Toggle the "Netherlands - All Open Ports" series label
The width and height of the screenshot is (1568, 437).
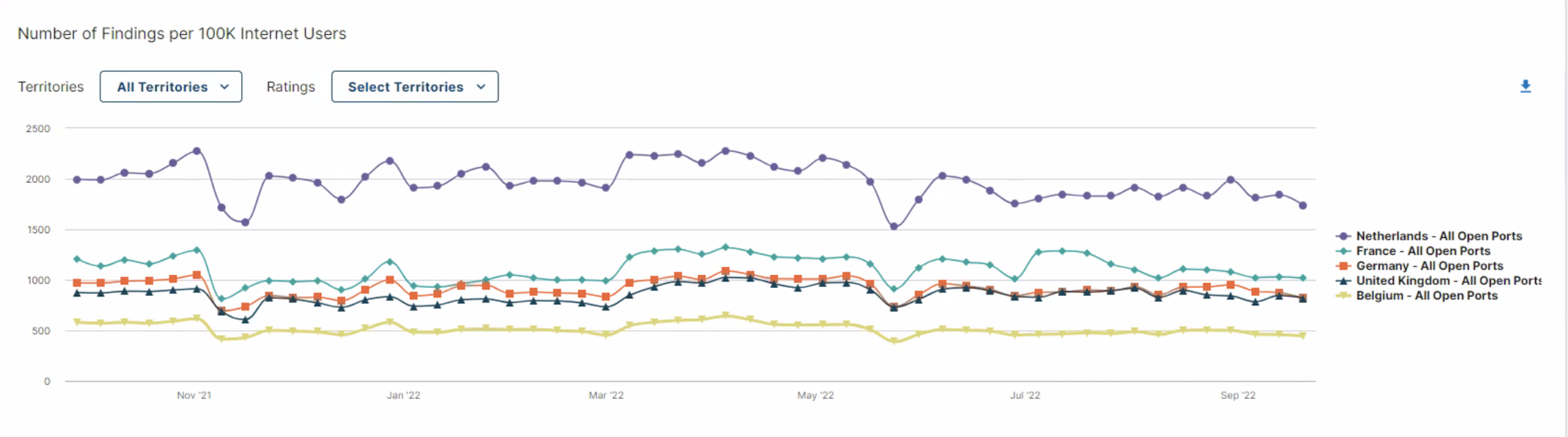(1438, 236)
